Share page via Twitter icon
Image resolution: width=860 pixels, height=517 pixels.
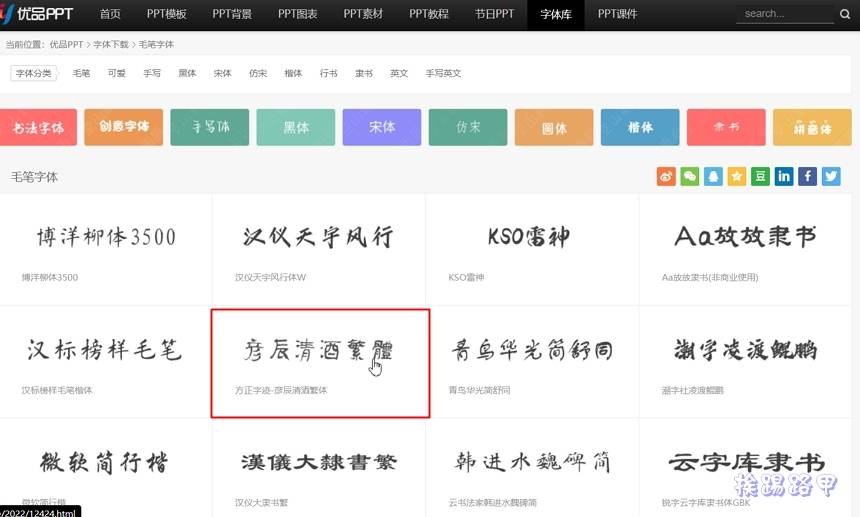click(831, 177)
